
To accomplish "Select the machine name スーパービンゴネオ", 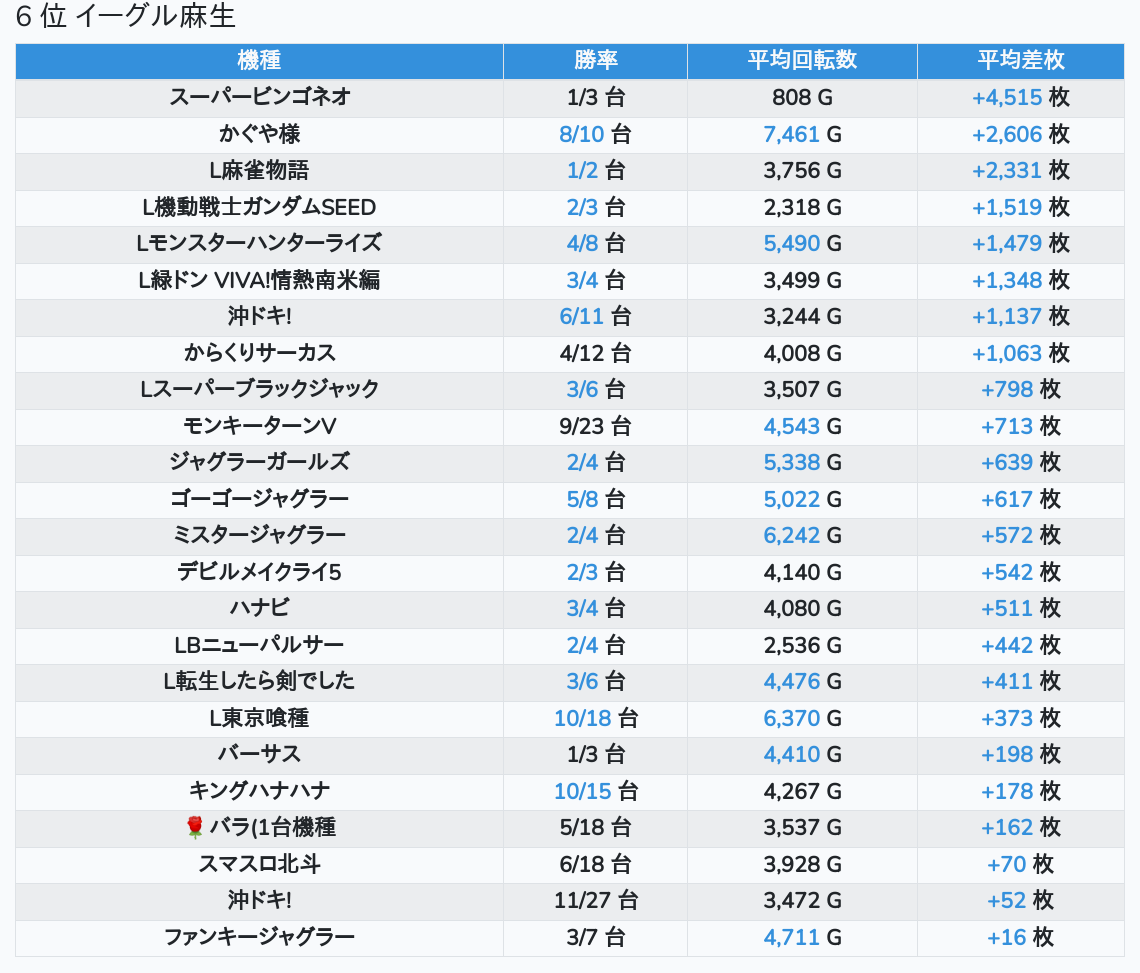I will pos(260,97).
